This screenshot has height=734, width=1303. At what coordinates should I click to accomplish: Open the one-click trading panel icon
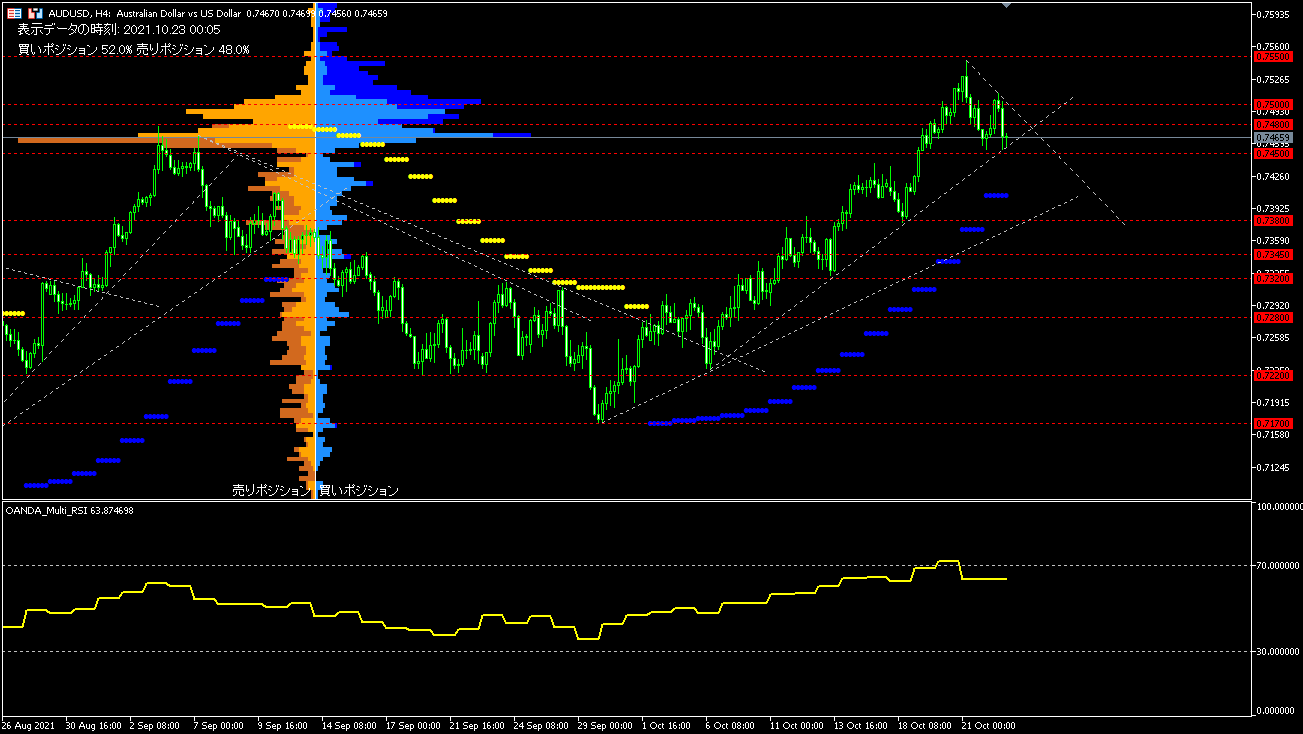tap(35, 13)
